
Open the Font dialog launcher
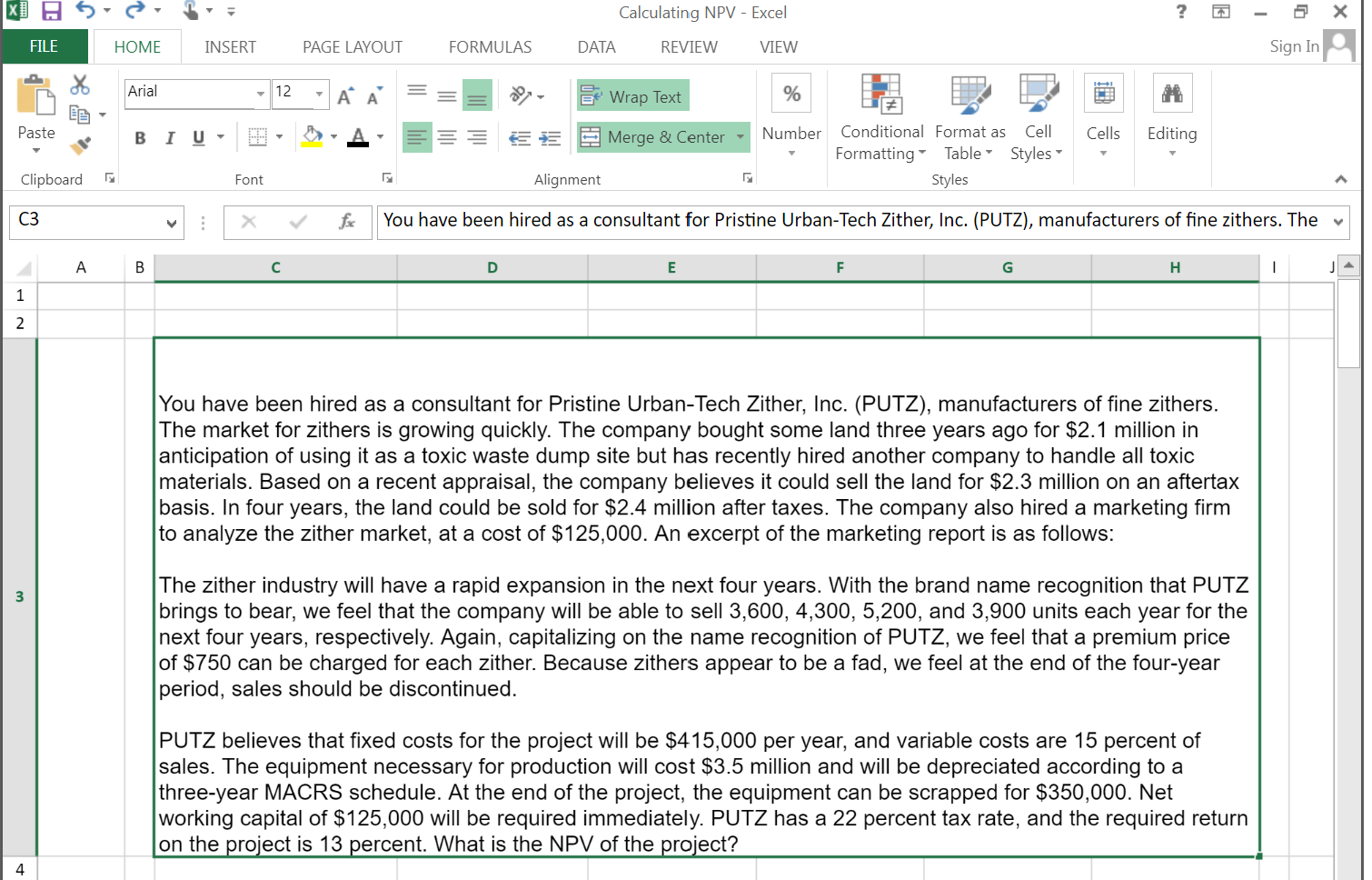tap(387, 178)
